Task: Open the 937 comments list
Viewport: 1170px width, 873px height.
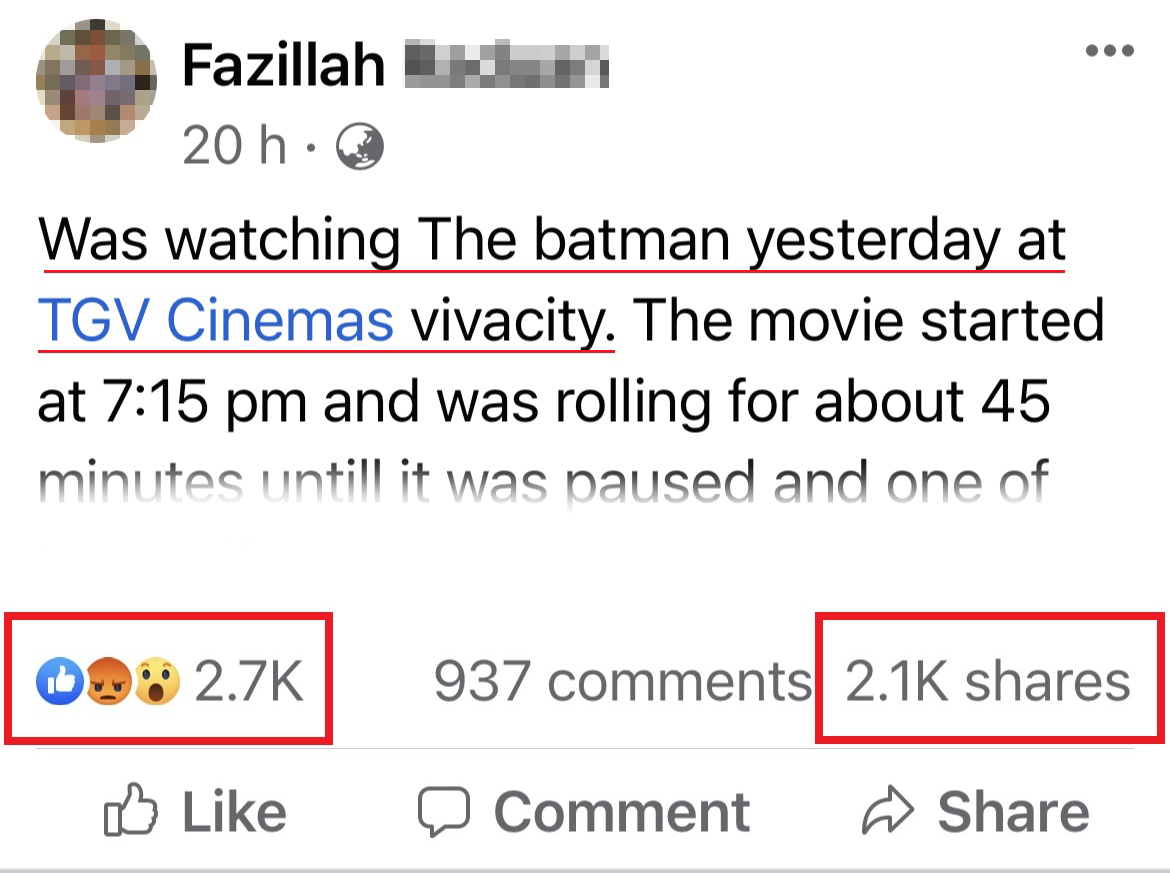Action: coord(621,682)
